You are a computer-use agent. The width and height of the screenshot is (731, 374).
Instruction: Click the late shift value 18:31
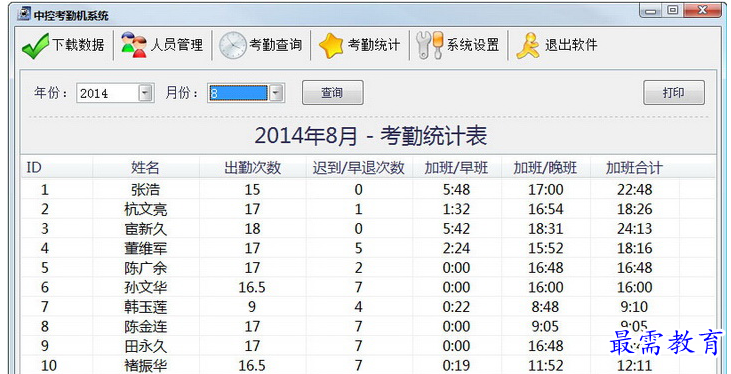click(545, 229)
